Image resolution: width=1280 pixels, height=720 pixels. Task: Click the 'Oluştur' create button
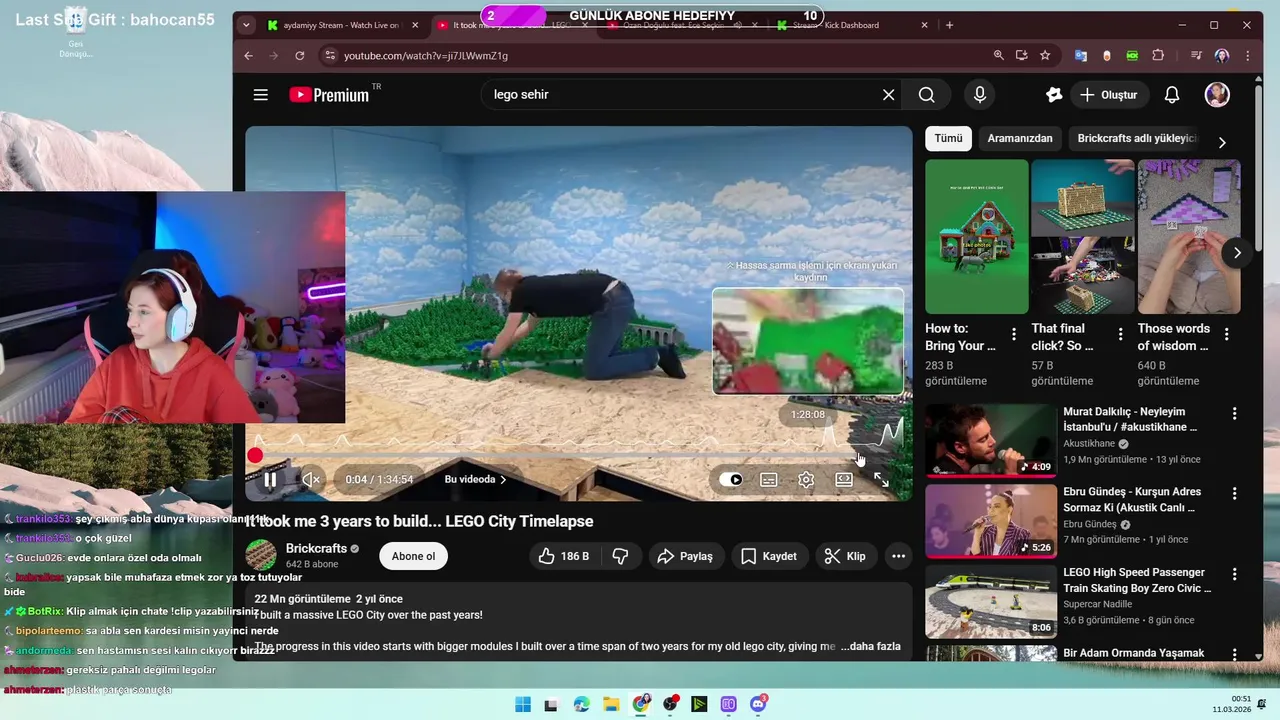click(x=1109, y=95)
